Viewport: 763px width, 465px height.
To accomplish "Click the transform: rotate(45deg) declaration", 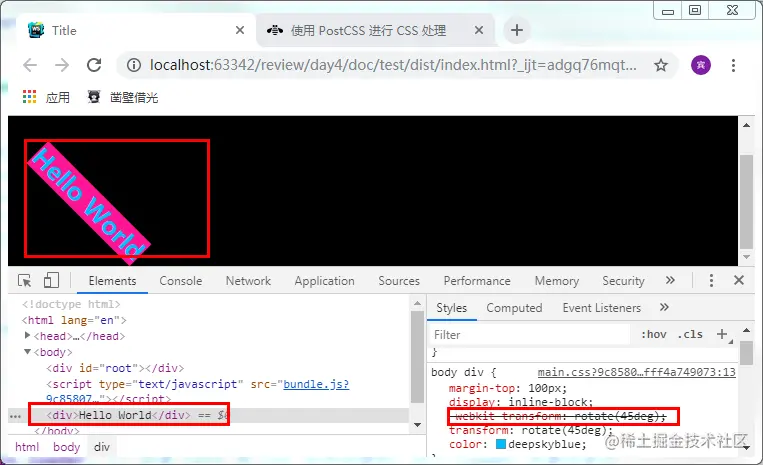I will pos(531,430).
